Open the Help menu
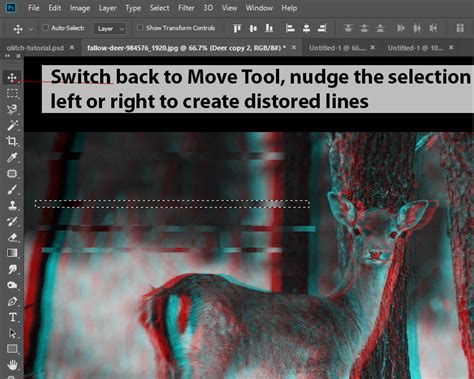 click(289, 8)
